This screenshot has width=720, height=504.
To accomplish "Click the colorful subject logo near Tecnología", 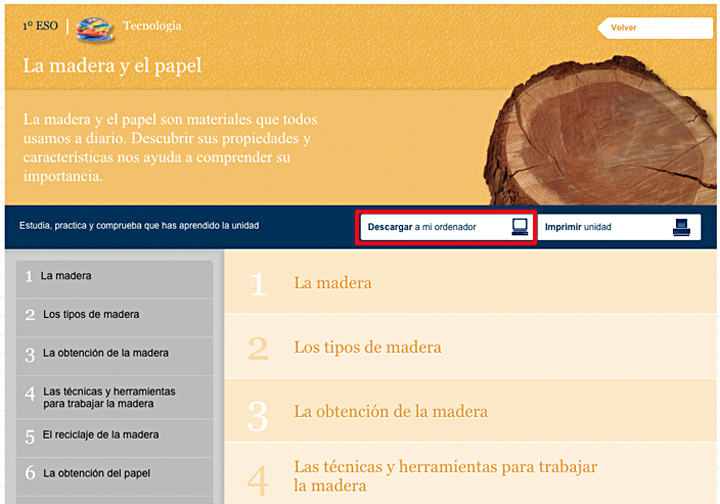I will (95, 27).
